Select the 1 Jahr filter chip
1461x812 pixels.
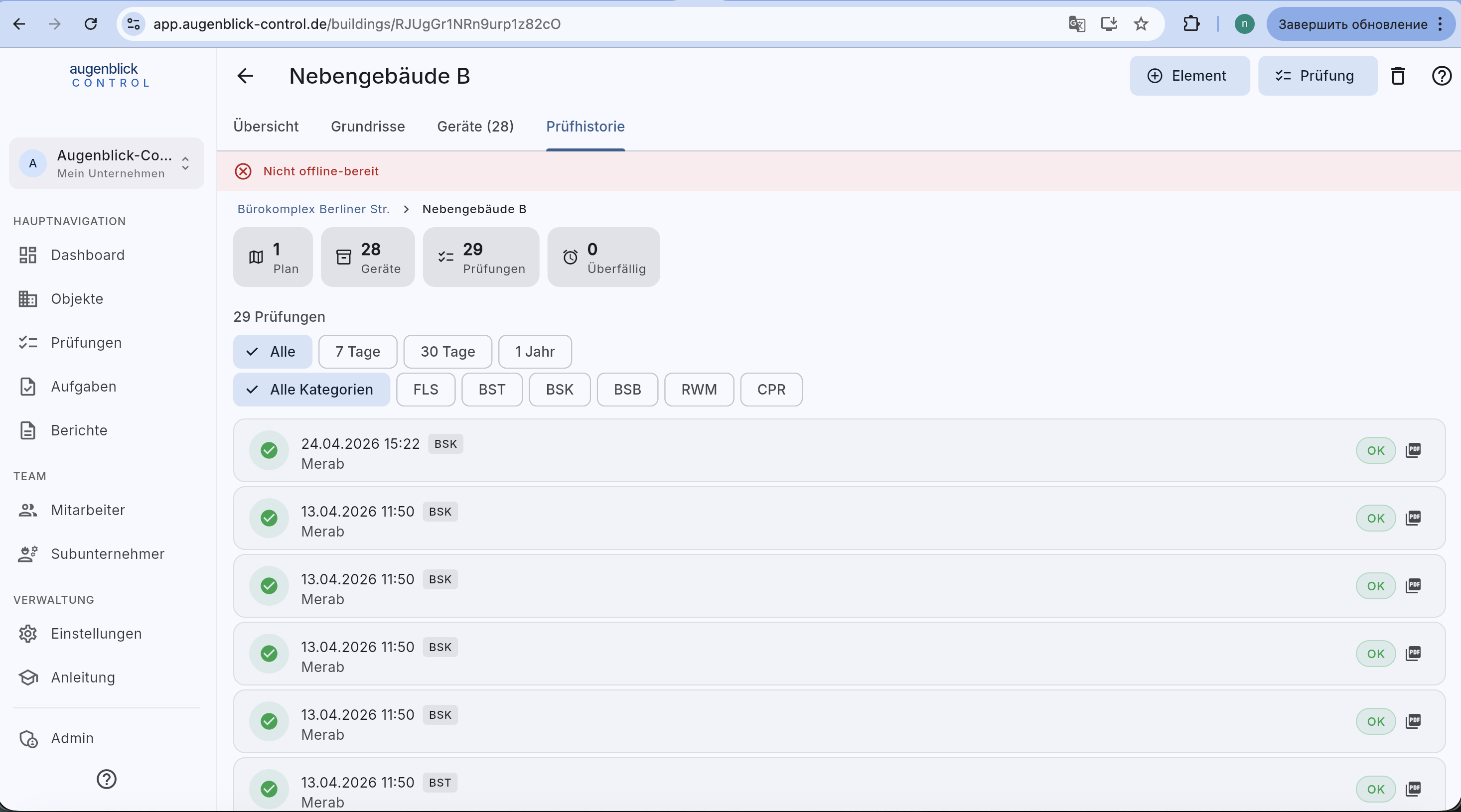click(535, 352)
